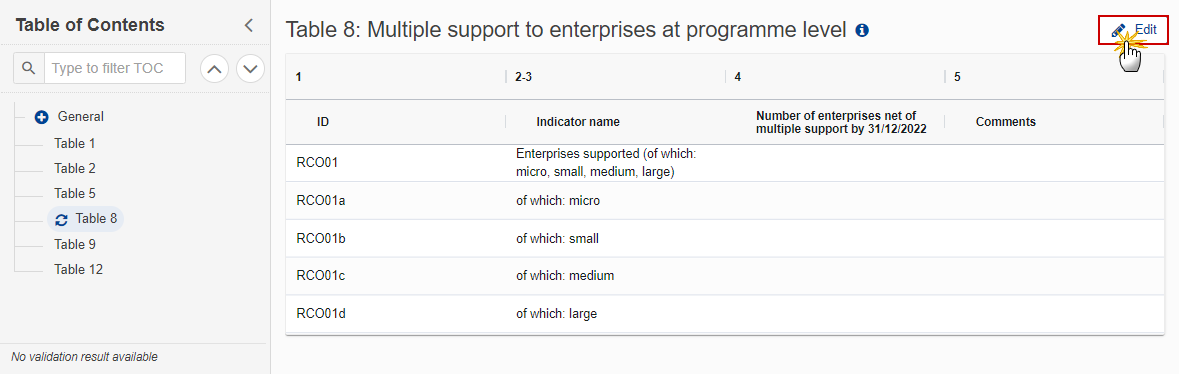Click the search magnifier icon
The height and width of the screenshot is (374, 1179).
(29, 68)
